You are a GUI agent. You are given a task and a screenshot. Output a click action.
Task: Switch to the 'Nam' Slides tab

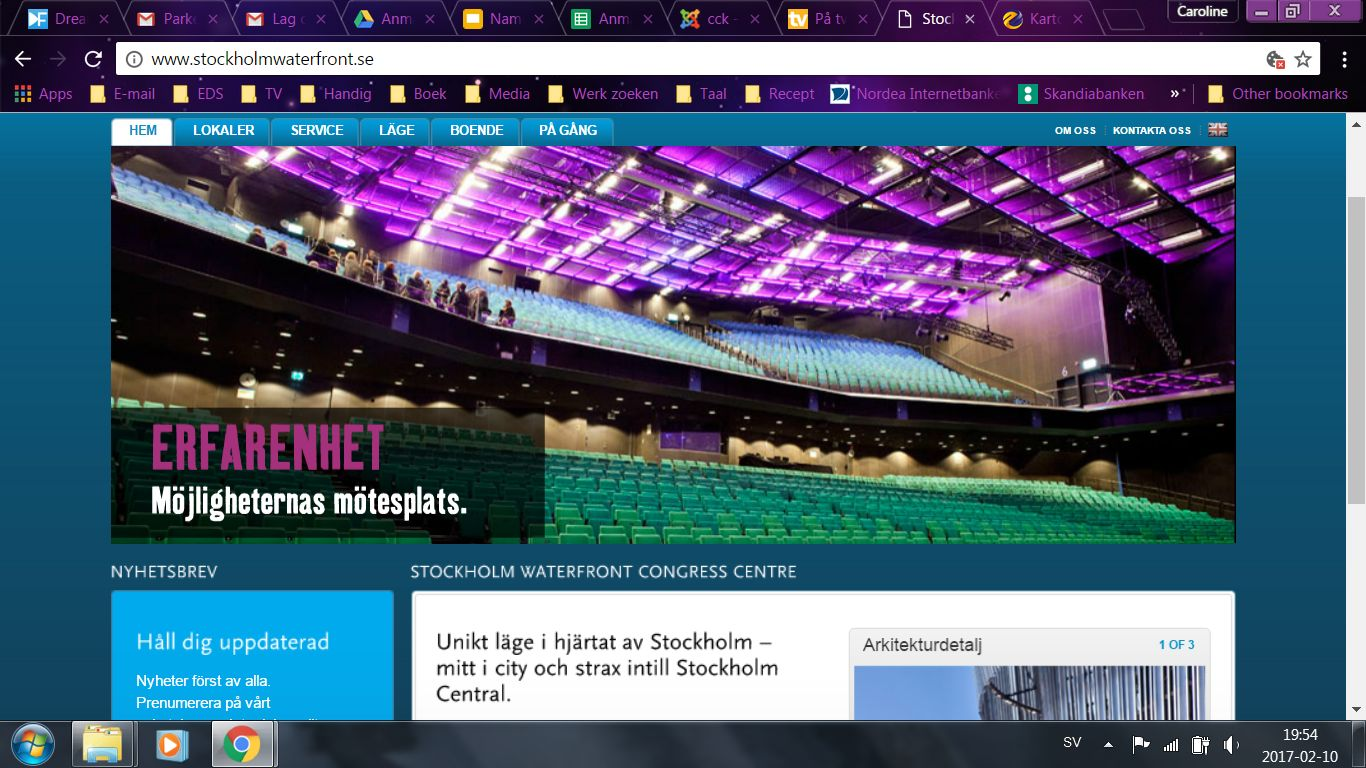(x=502, y=19)
